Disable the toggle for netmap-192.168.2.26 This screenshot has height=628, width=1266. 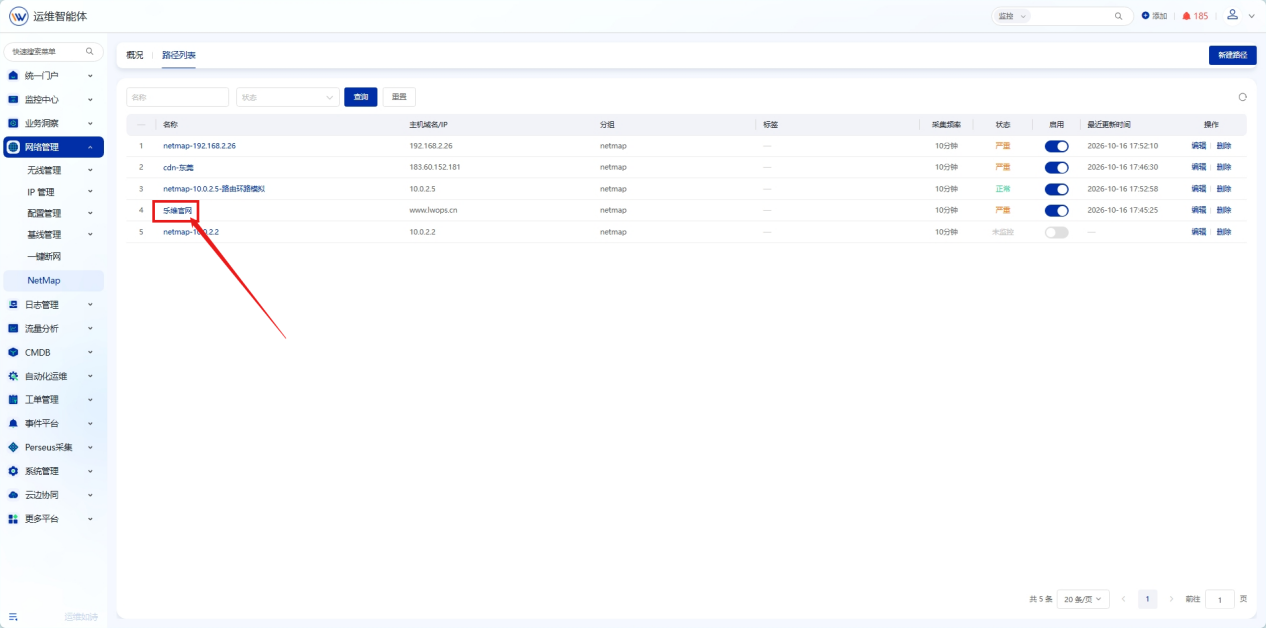point(1056,146)
